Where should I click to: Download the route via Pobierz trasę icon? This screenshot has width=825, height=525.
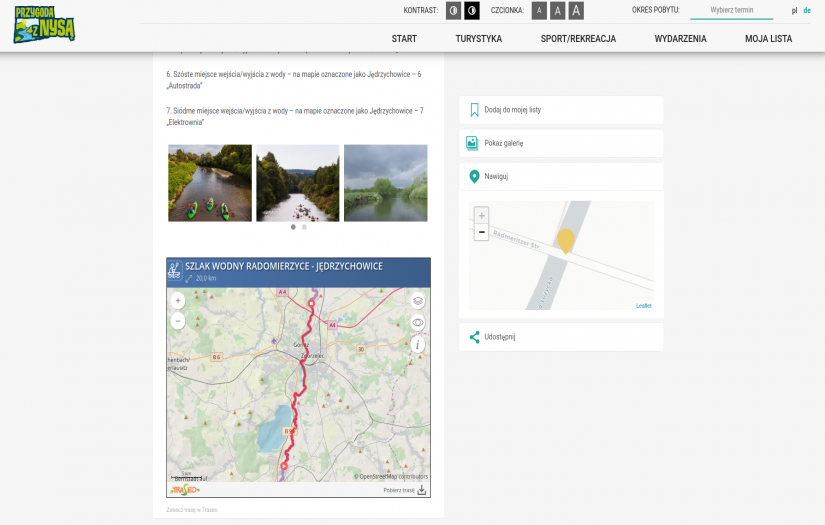pos(421,490)
